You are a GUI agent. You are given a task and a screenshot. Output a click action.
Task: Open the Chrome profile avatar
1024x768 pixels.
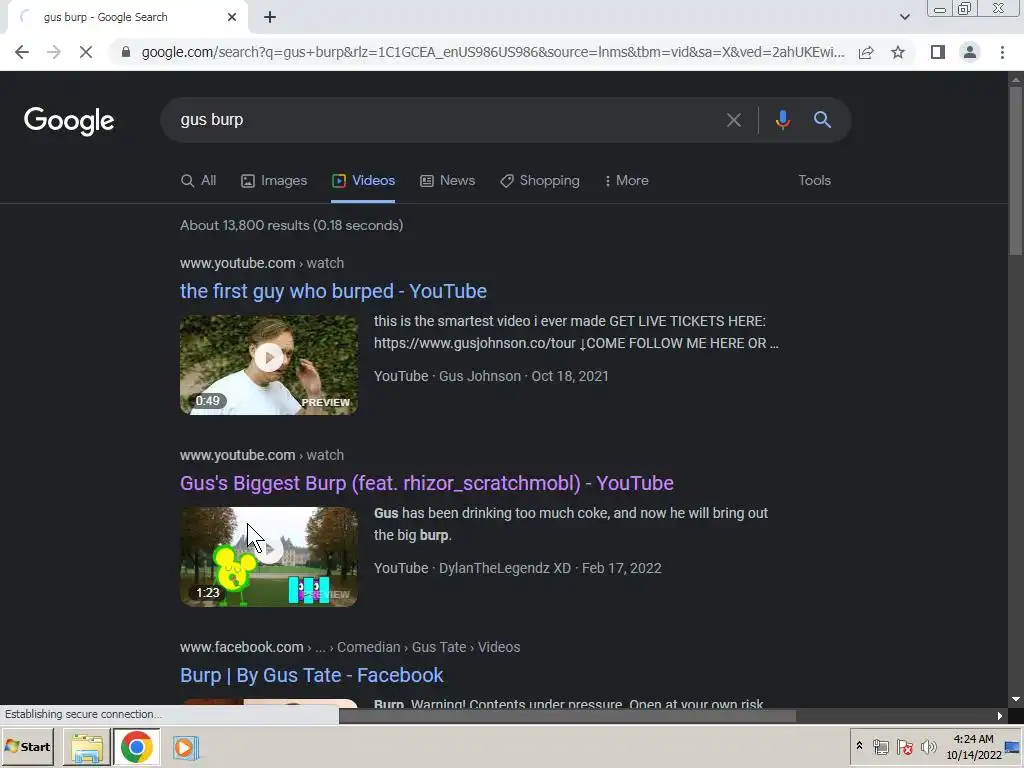[970, 52]
